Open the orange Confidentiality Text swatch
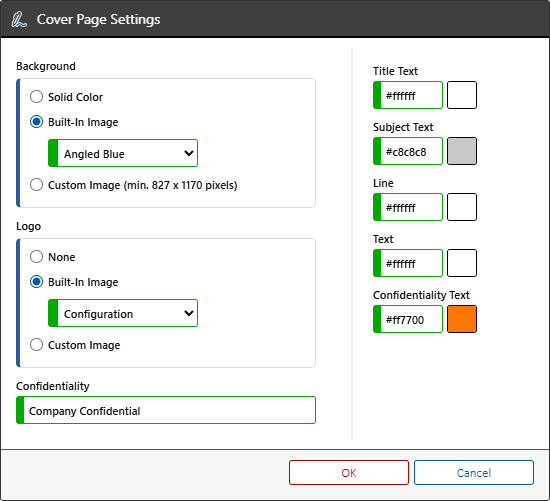This screenshot has height=501, width=550. [462, 319]
